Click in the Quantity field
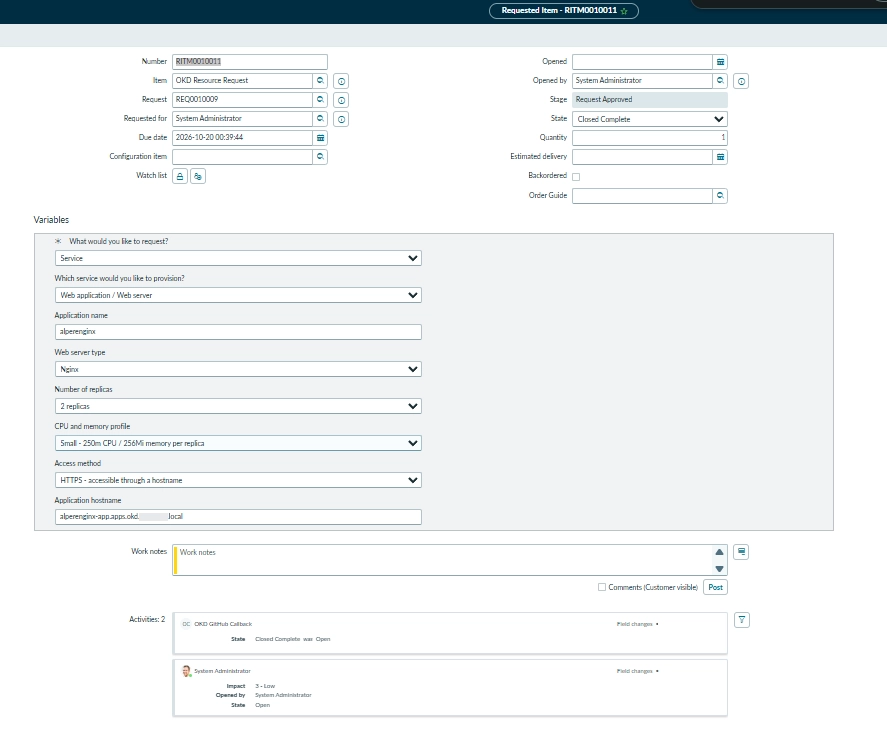 [x=649, y=138]
